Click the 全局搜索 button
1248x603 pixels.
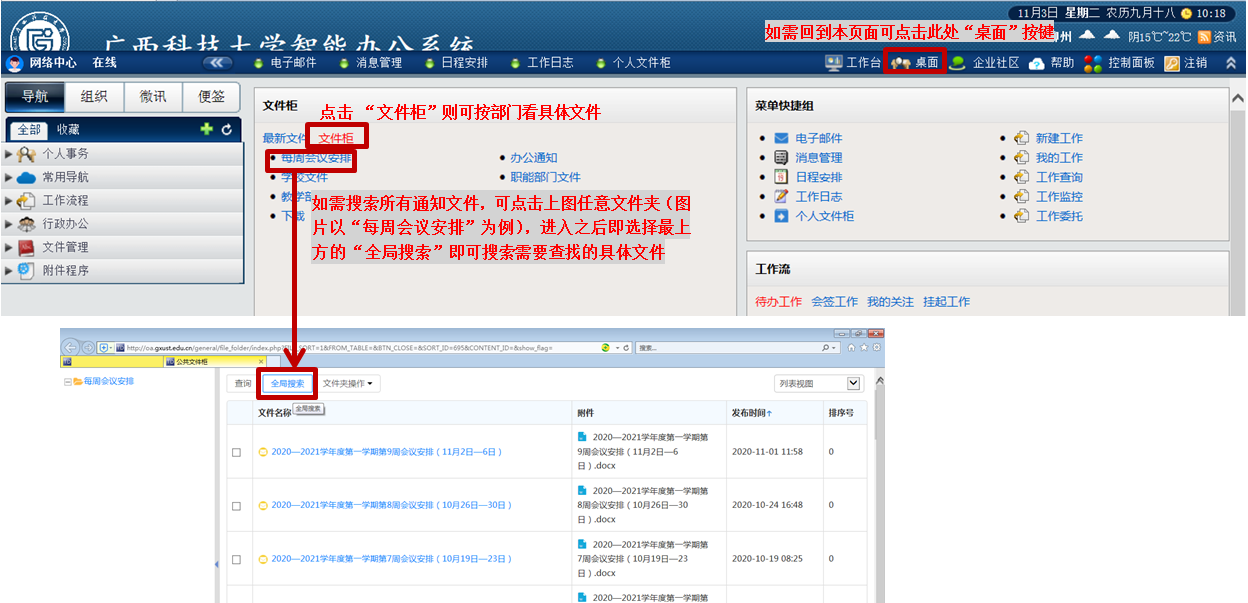[x=288, y=383]
